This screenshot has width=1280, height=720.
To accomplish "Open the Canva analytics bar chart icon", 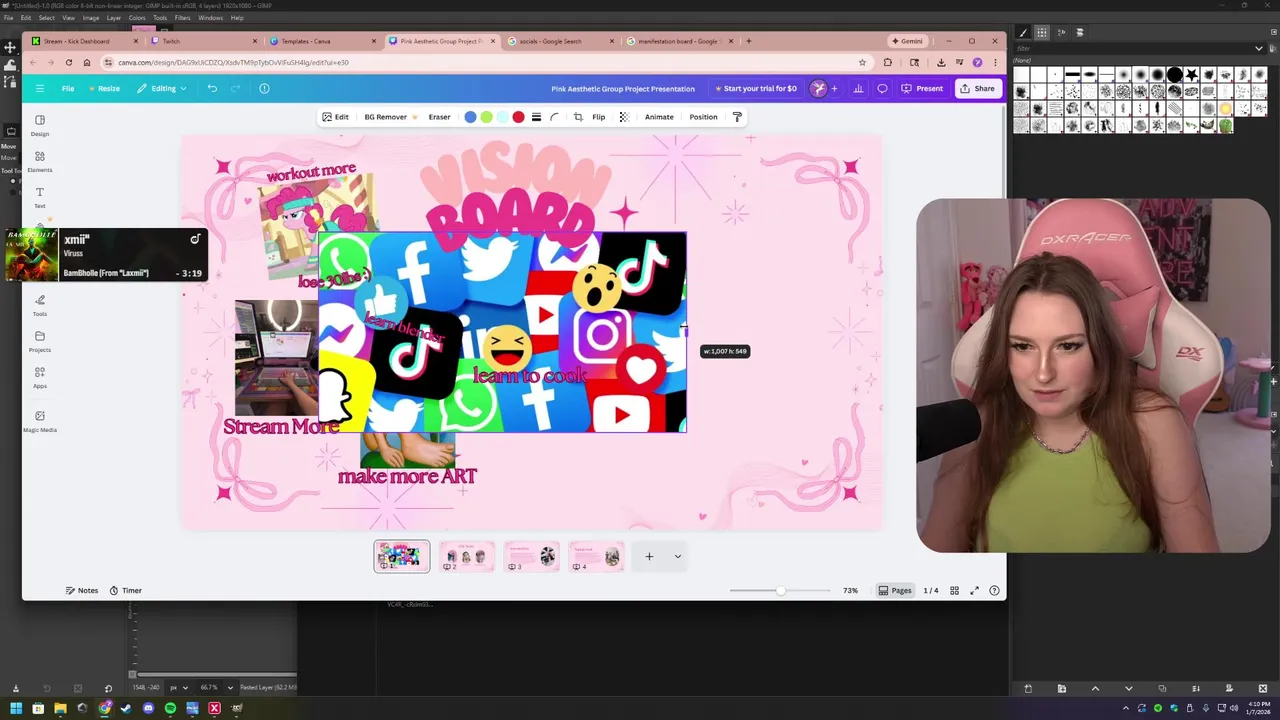I will point(858,88).
